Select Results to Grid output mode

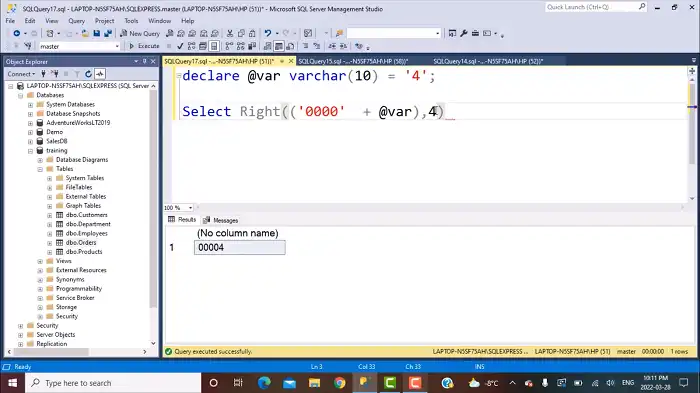point(279,46)
